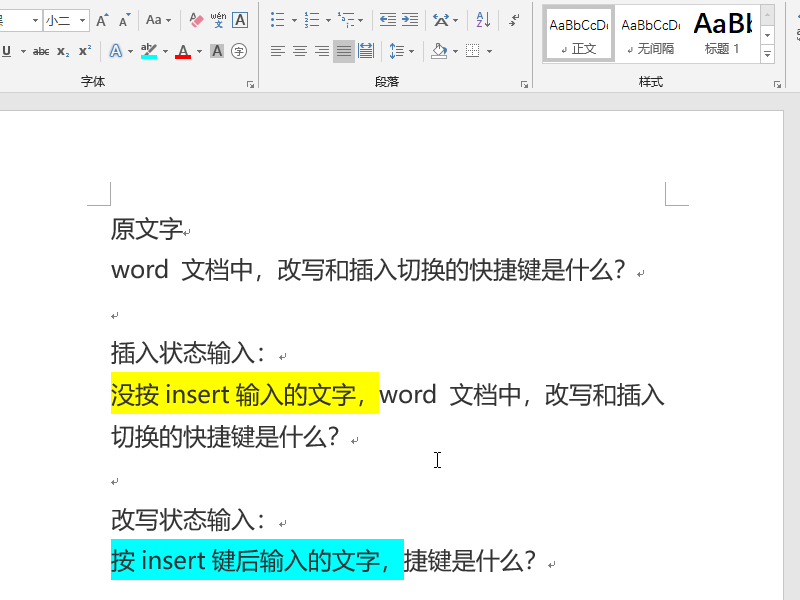Viewport: 800px width, 600px height.
Task: Expand the shading color dropdown arrow
Action: pos(455,51)
